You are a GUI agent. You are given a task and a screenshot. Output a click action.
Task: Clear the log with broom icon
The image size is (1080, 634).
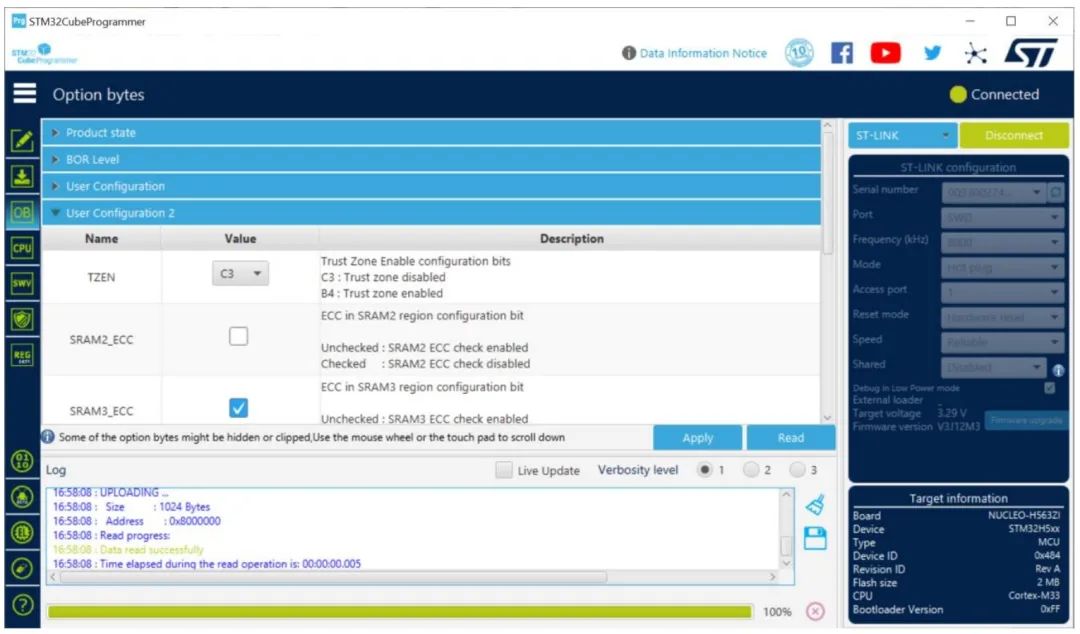coord(816,505)
